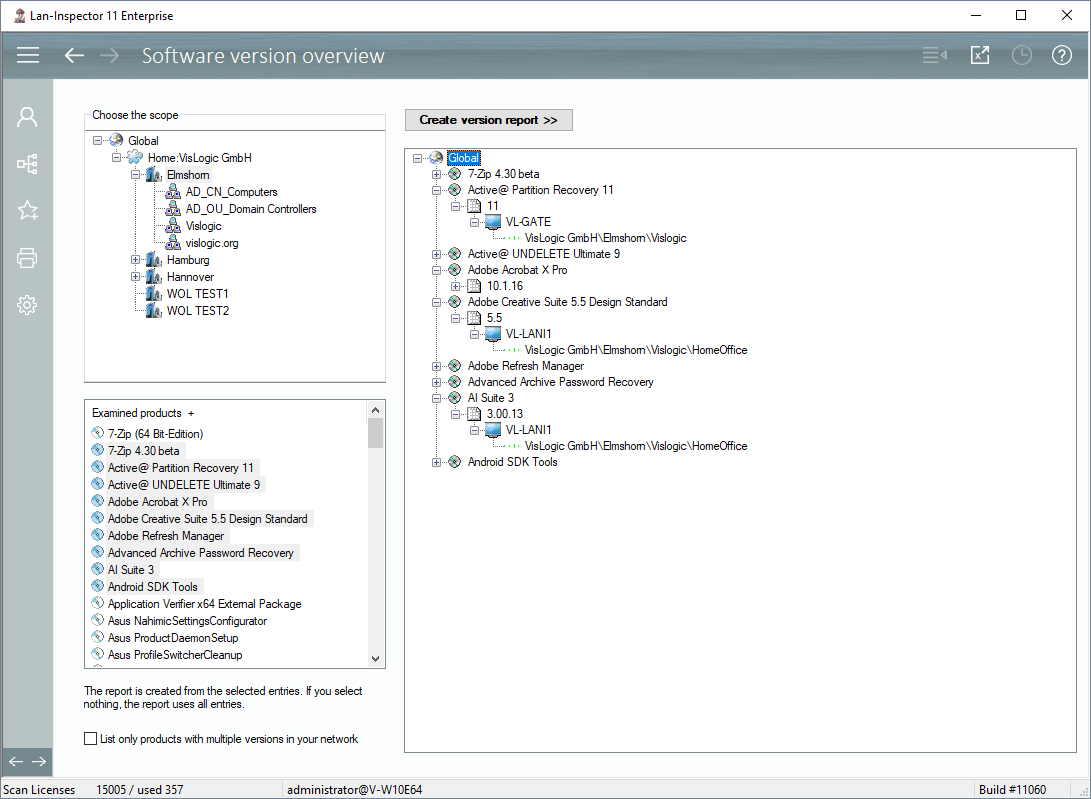Open the help question mark icon
The width and height of the screenshot is (1091, 799).
[1061, 56]
